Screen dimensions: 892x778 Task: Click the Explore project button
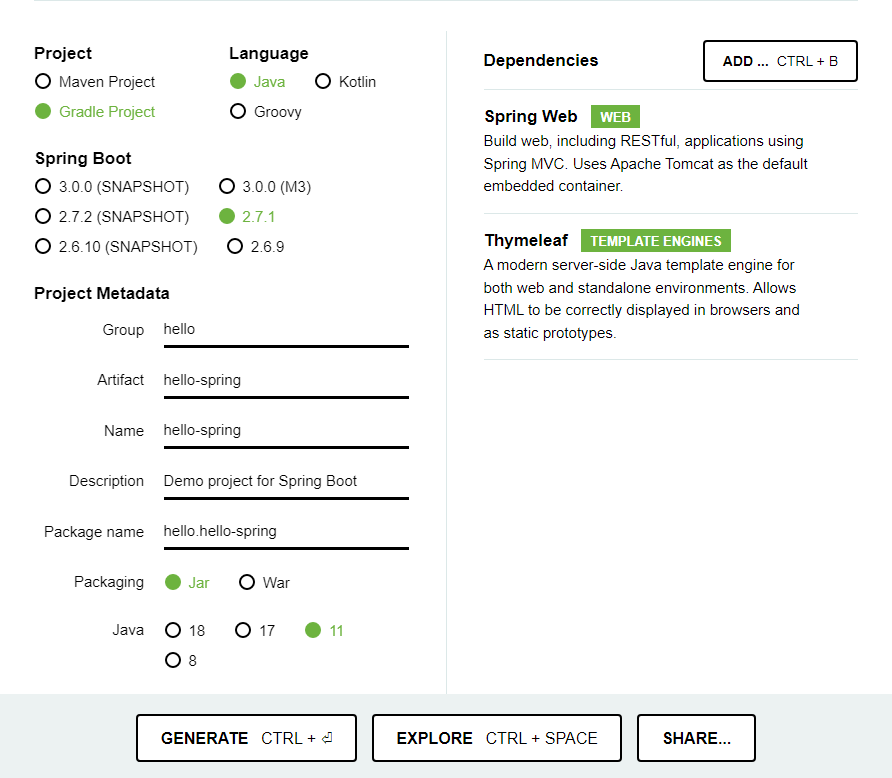point(497,738)
